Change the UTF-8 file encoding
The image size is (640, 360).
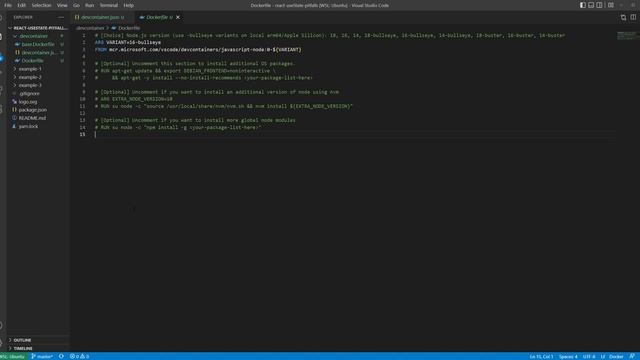click(589, 356)
